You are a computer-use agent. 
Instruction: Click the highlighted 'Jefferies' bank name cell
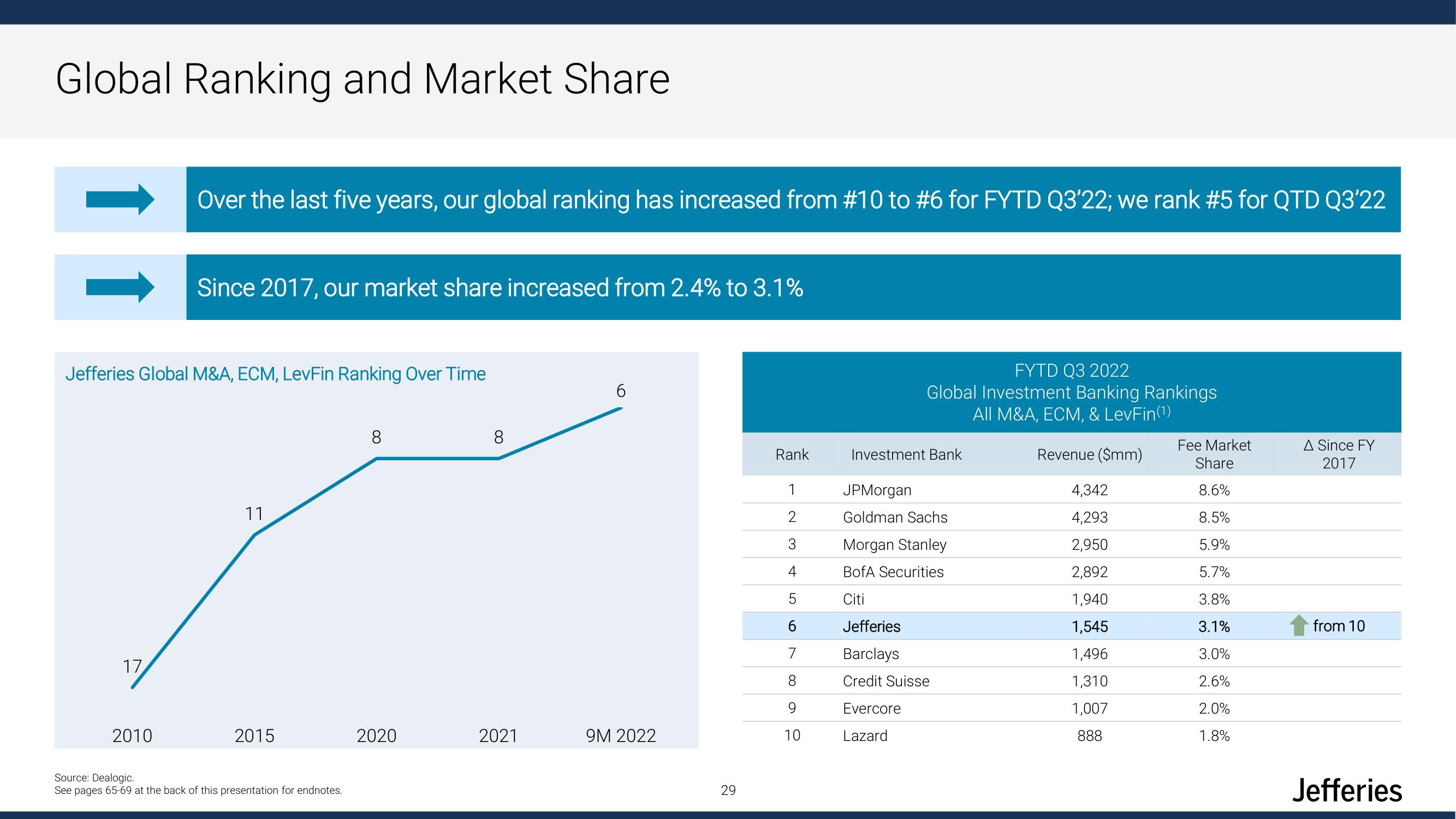[871, 626]
